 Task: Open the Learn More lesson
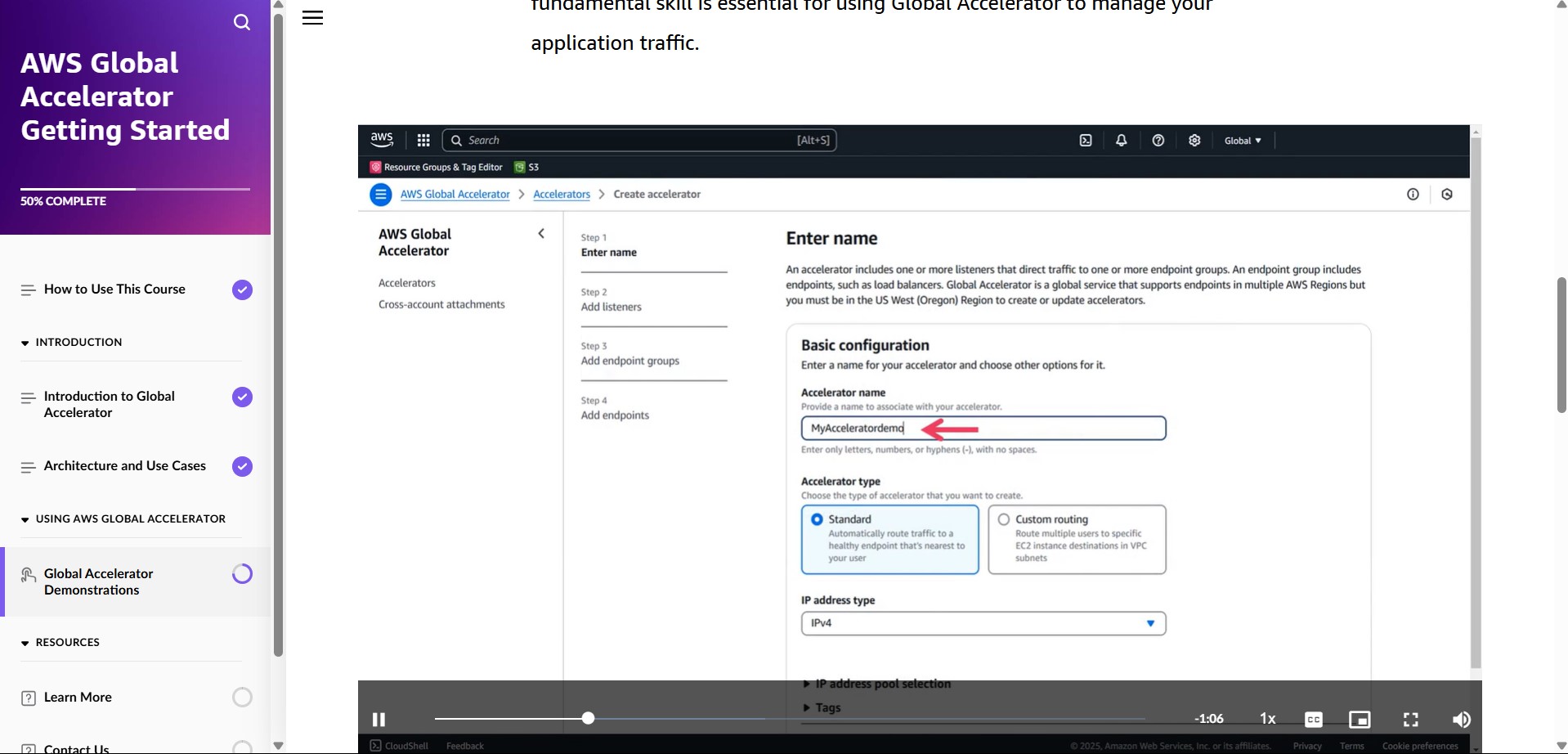78,698
